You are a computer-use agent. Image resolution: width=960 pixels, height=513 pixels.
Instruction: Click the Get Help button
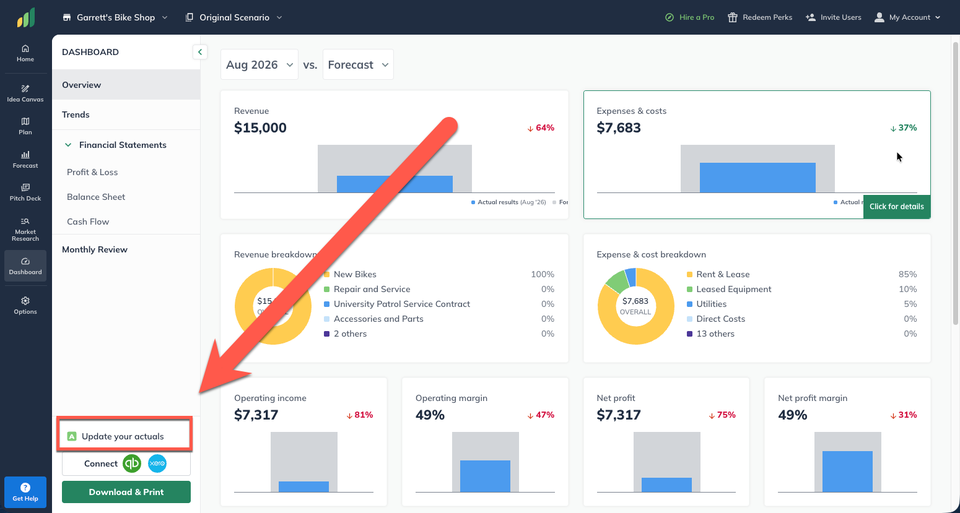(25, 492)
